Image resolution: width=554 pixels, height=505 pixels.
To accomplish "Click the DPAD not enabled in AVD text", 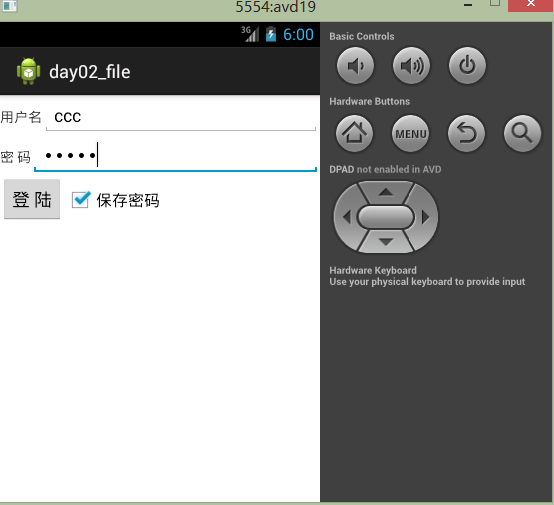I will pyautogui.click(x=385, y=169).
